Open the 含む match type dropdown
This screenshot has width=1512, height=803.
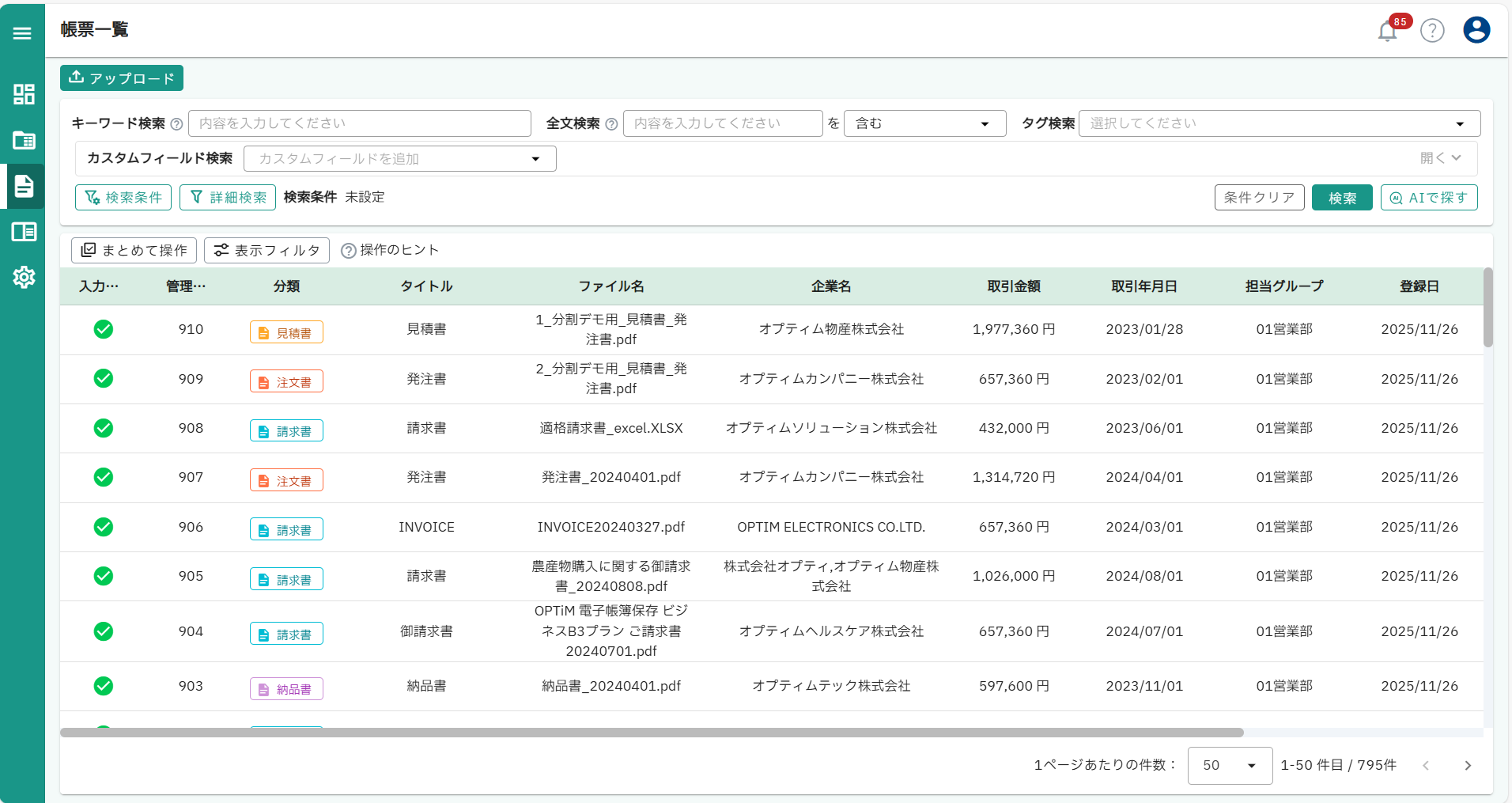pos(925,123)
